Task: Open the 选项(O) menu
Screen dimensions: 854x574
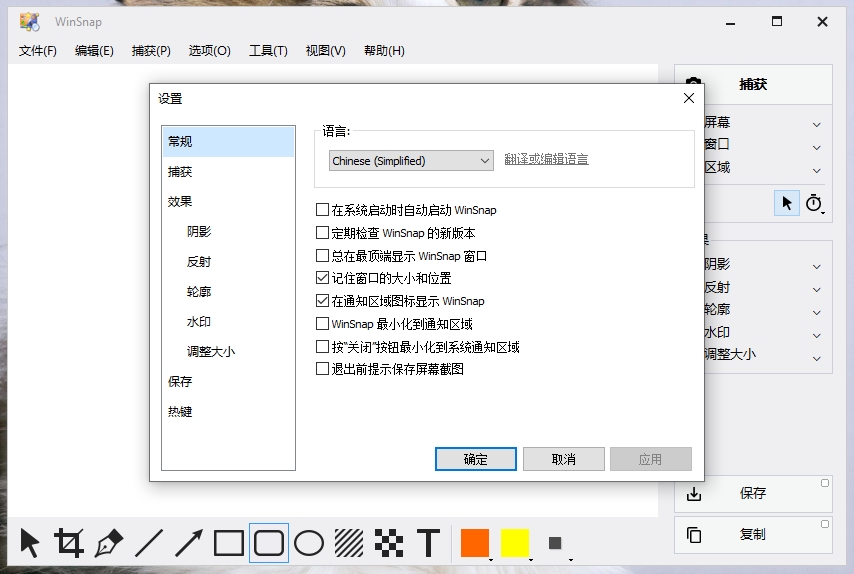Action: coord(210,51)
